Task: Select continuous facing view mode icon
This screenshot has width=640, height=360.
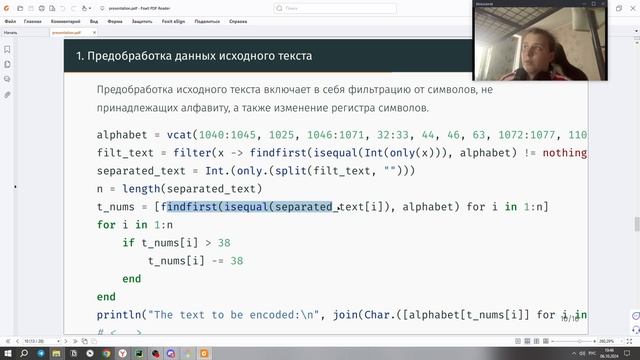Action: point(546,341)
